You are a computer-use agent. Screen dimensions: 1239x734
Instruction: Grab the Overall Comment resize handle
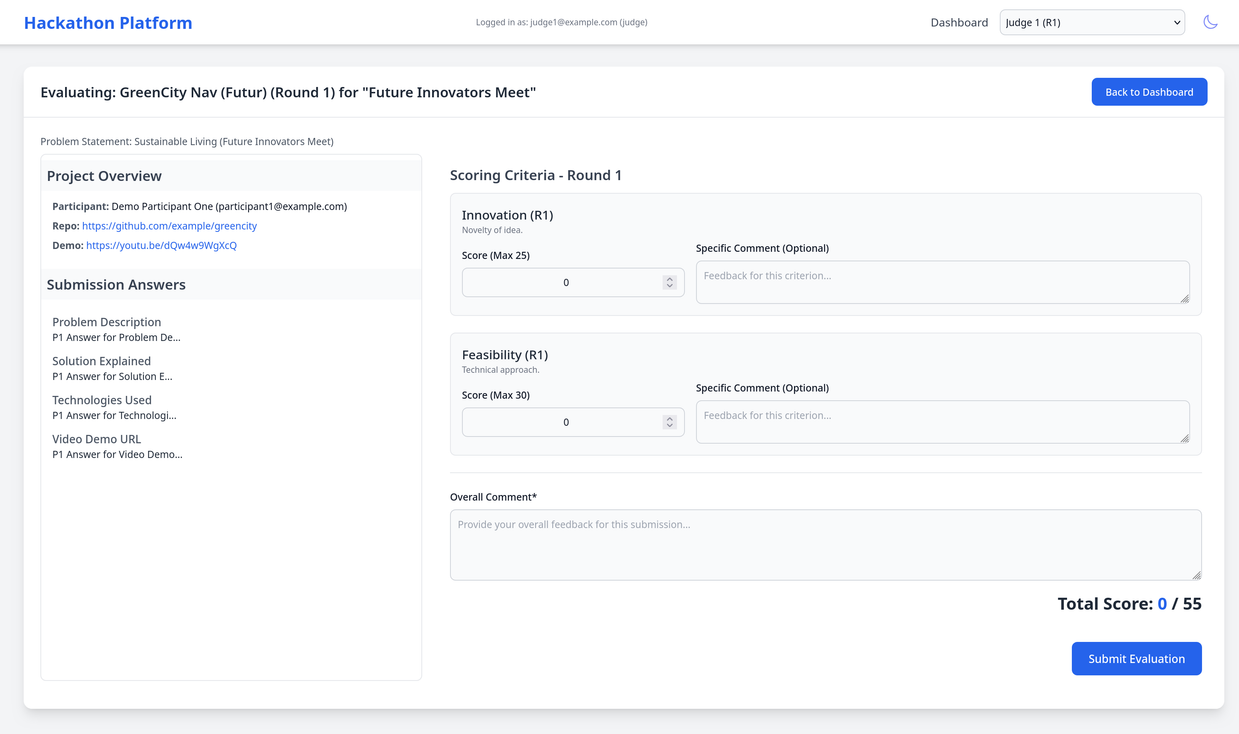(1196, 575)
